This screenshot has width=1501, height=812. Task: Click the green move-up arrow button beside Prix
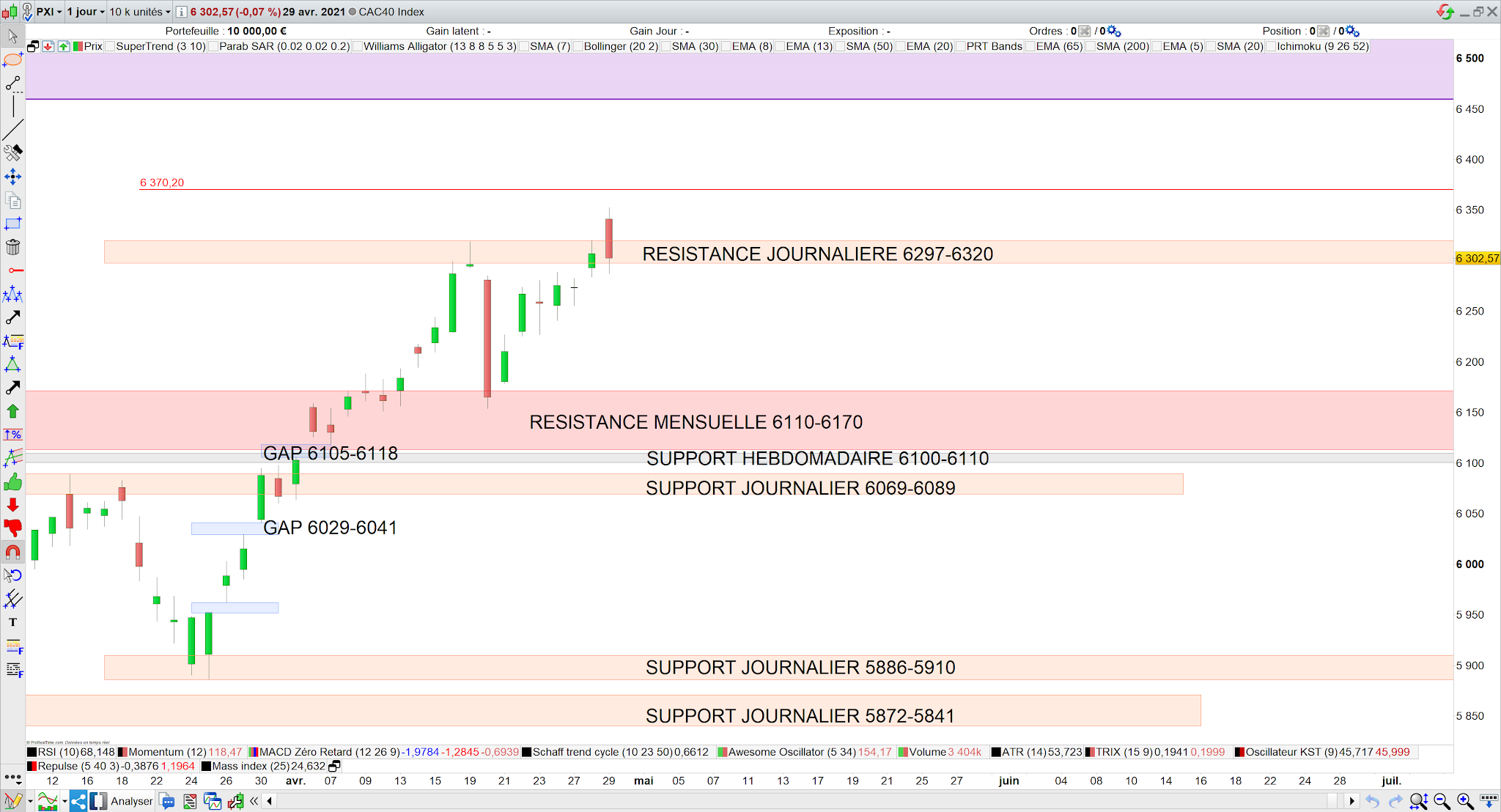(x=64, y=46)
